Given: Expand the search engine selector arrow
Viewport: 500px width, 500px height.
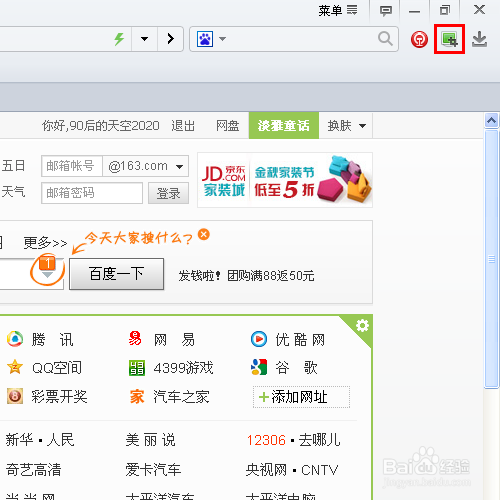Looking at the screenshot, I should pos(222,39).
